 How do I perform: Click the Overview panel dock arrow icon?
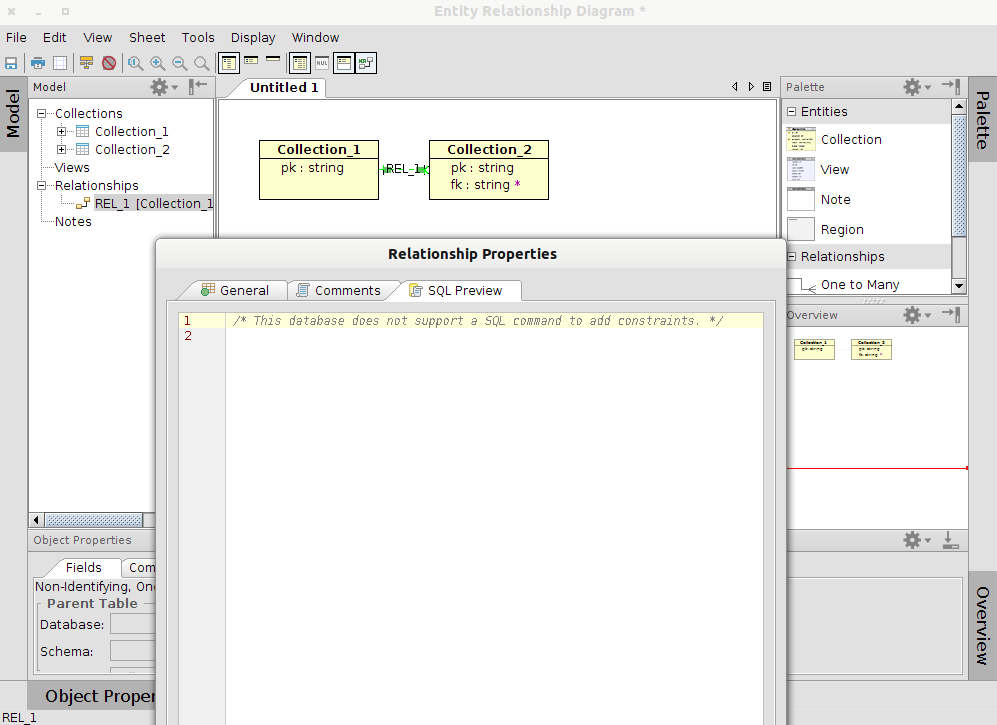click(951, 314)
